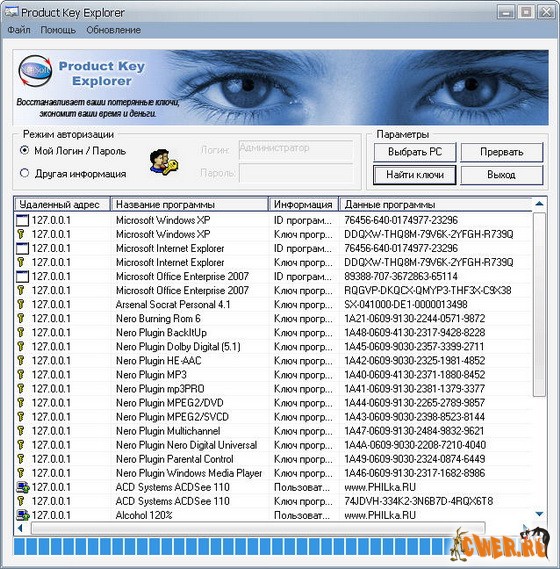
Task: Click key icon of Nero Windows Media Player row
Action: pos(21,473)
